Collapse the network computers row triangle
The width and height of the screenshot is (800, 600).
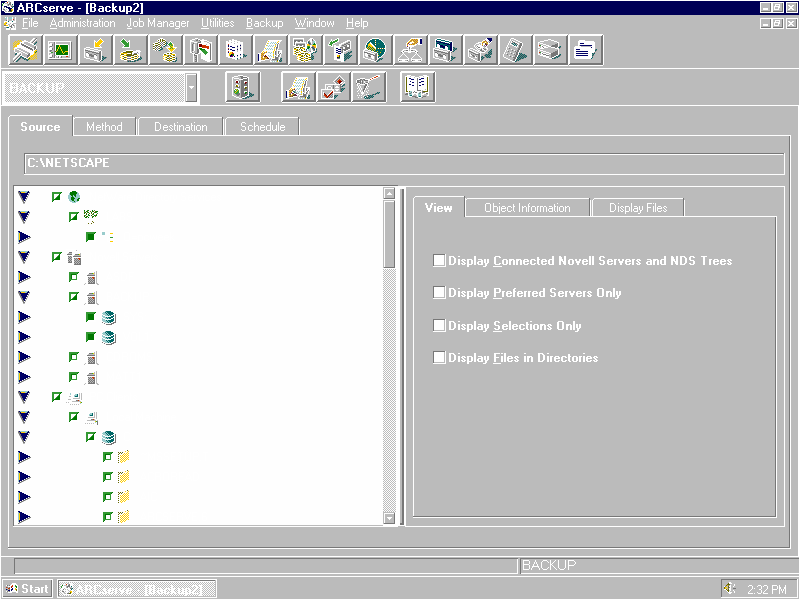click(x=24, y=397)
